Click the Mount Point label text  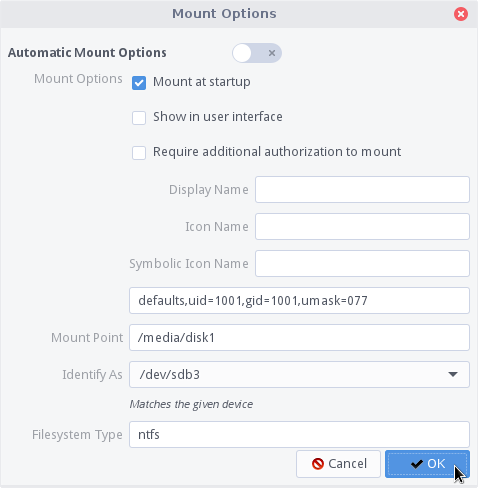(x=87, y=338)
